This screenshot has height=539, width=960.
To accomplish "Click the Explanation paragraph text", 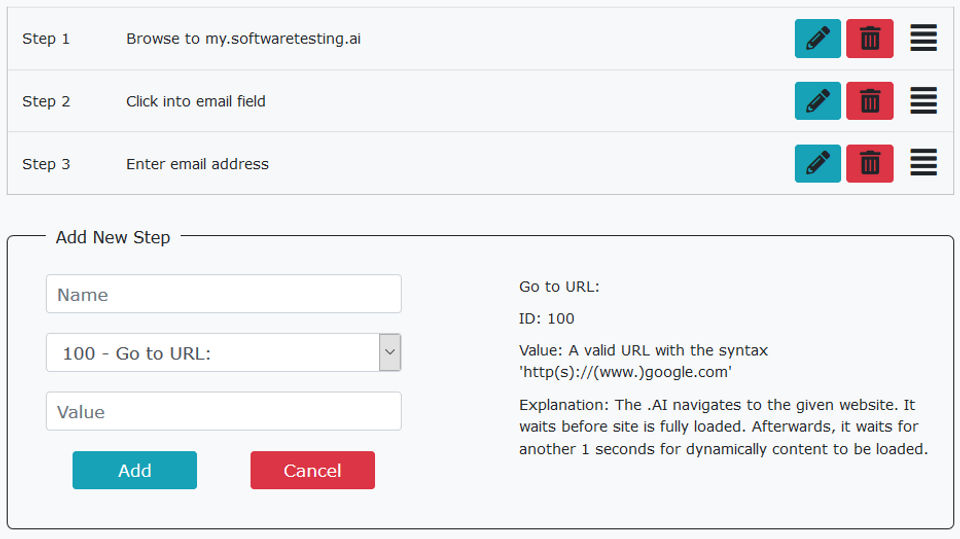I will point(724,427).
